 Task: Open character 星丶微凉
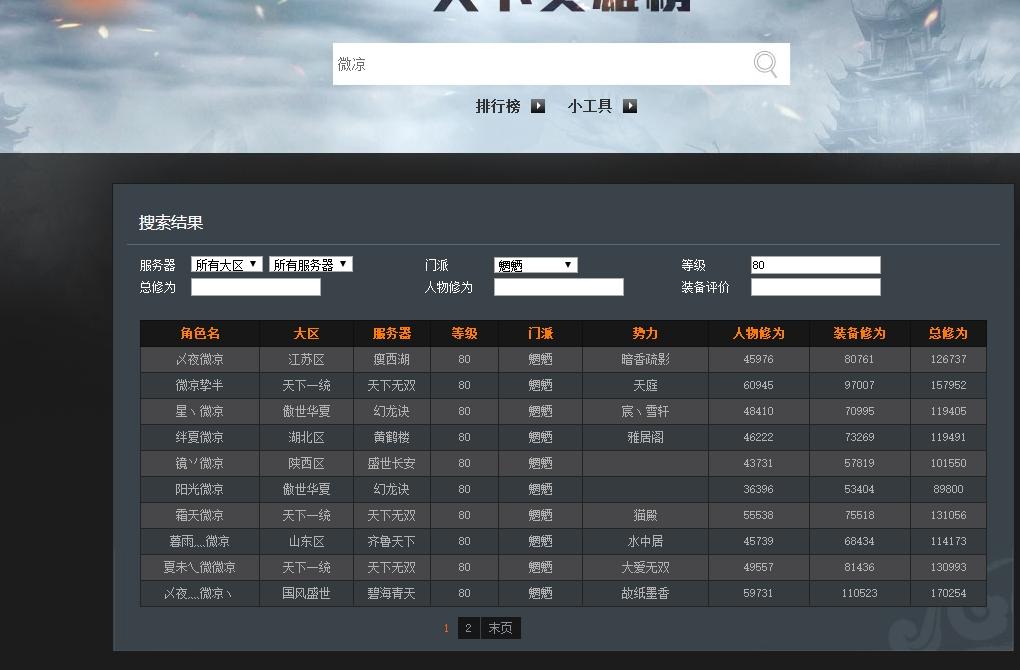click(200, 411)
